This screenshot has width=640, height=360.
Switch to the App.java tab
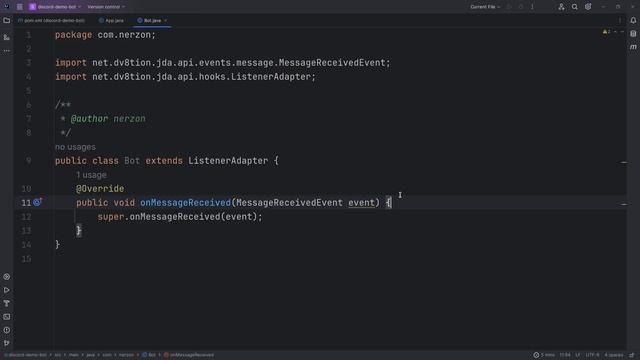111,20
